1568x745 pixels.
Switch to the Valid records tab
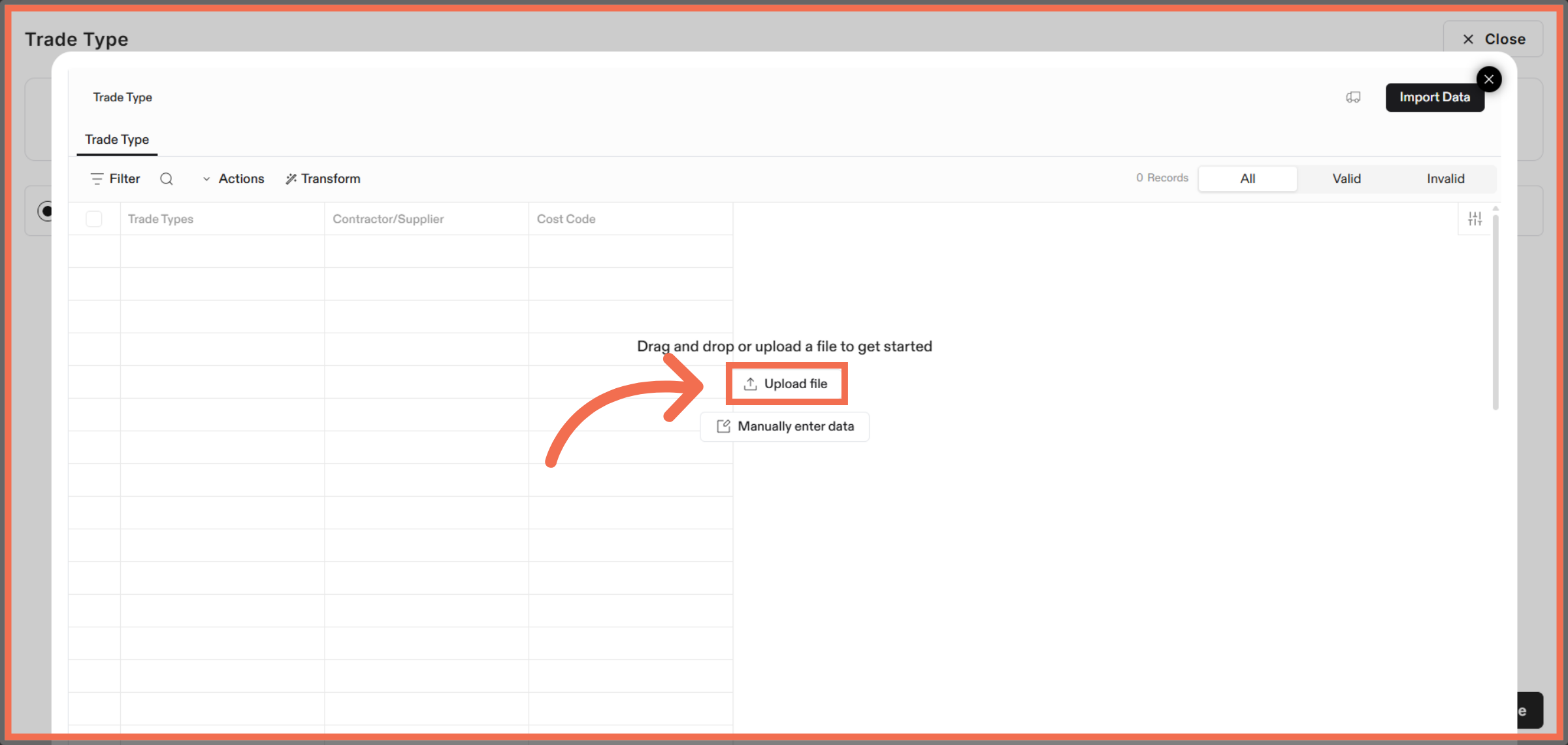(x=1347, y=178)
